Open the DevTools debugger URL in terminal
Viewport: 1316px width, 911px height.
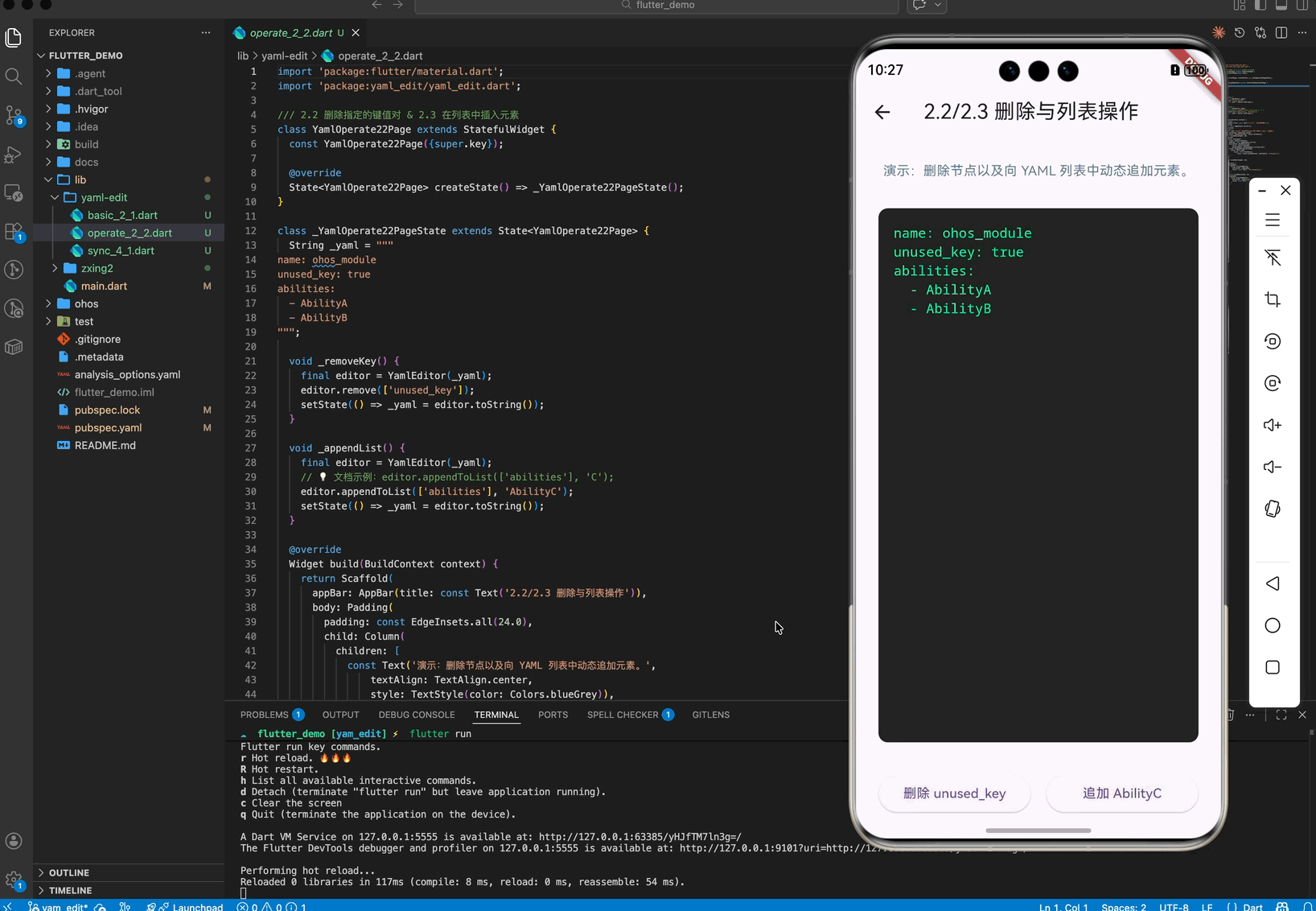(764, 848)
